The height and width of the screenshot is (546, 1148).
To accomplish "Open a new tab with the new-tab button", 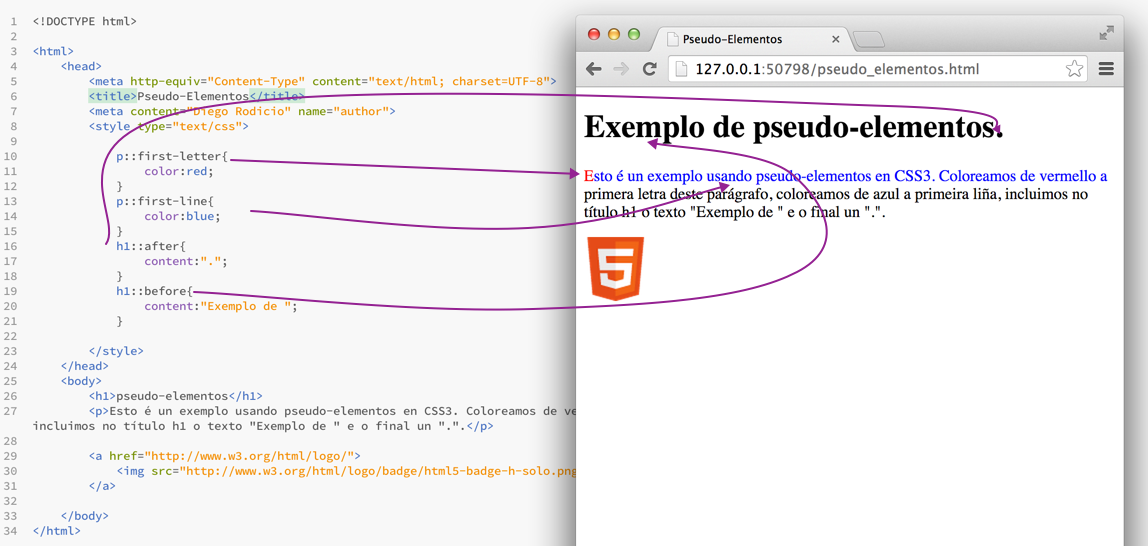I will tap(869, 39).
